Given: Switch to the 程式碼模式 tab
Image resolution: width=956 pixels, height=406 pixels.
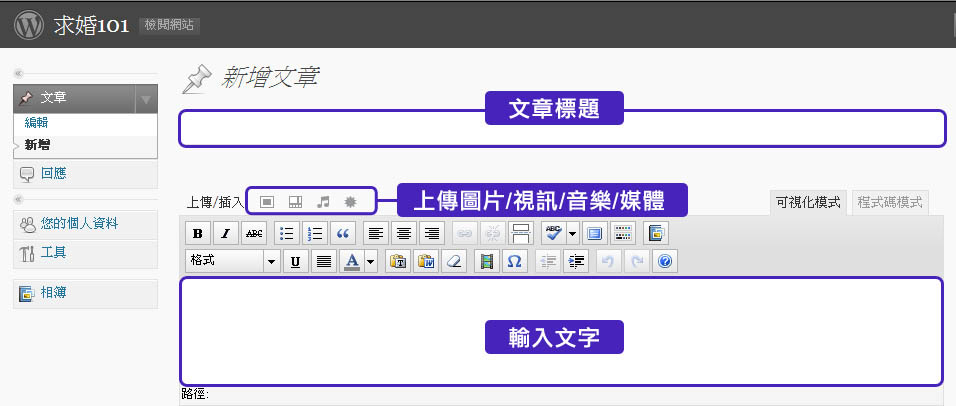Looking at the screenshot, I should click(x=890, y=201).
